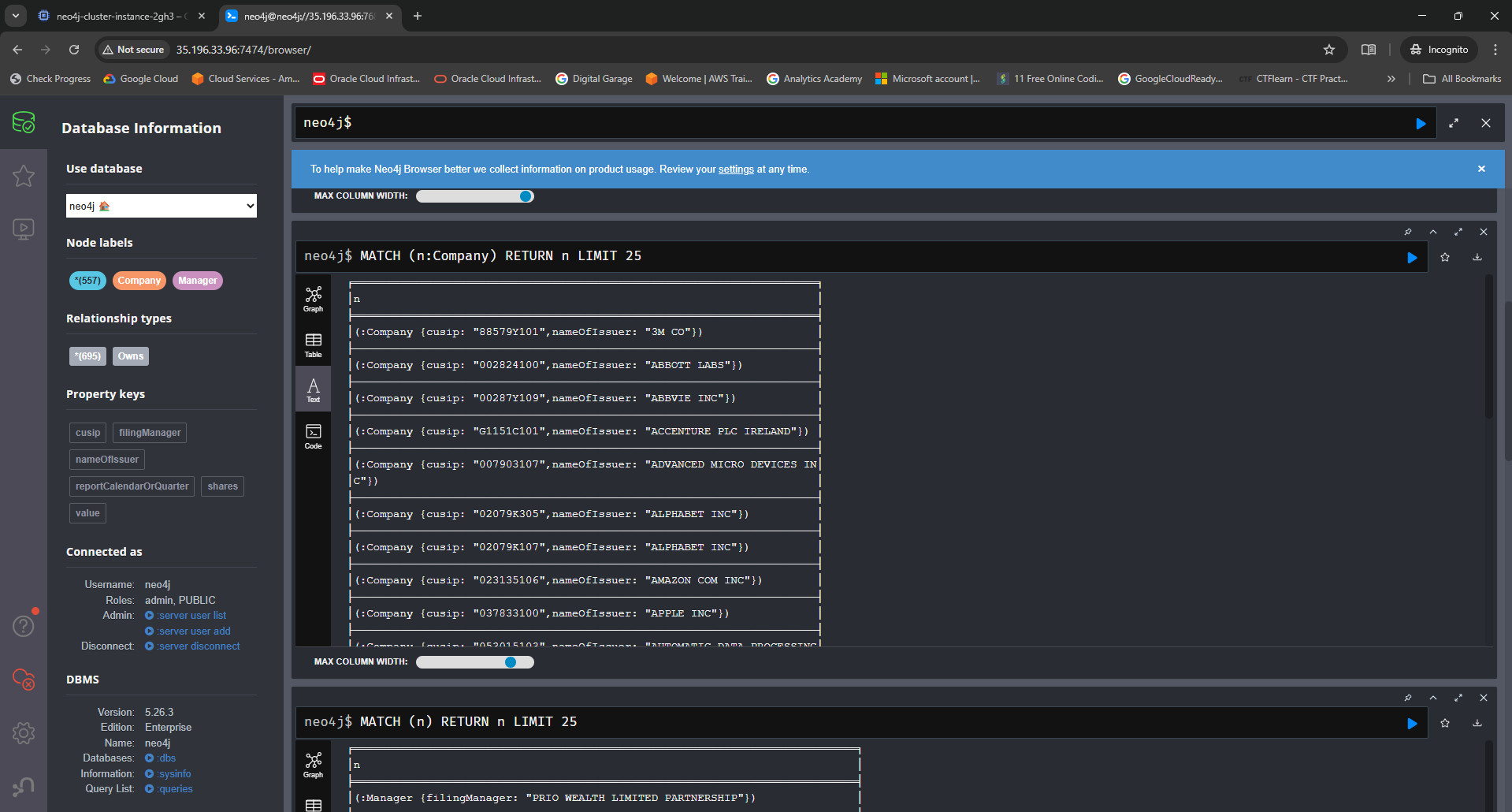The width and height of the screenshot is (1512, 812).
Task: Collapse the Company query result frame
Action: click(x=1433, y=232)
